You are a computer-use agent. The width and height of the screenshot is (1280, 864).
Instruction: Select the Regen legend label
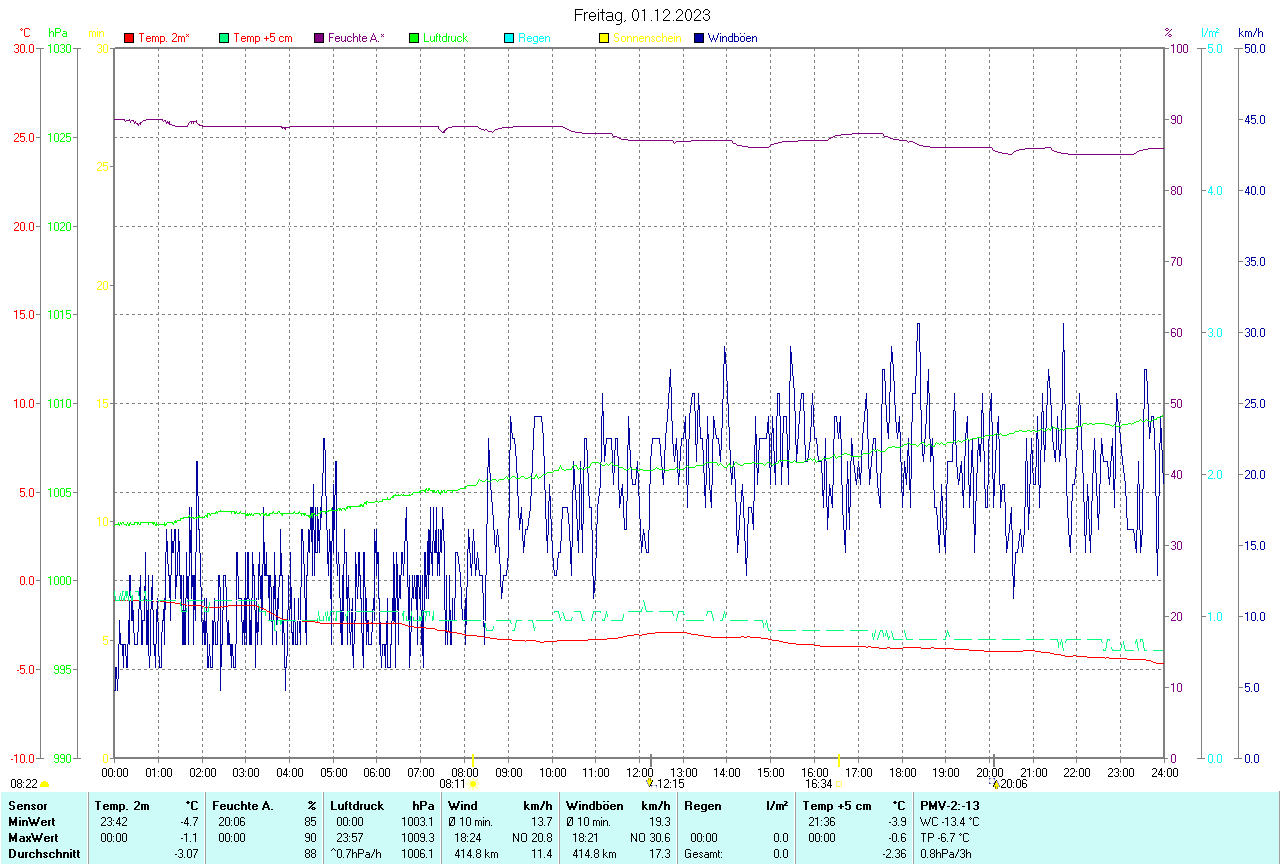click(x=534, y=38)
